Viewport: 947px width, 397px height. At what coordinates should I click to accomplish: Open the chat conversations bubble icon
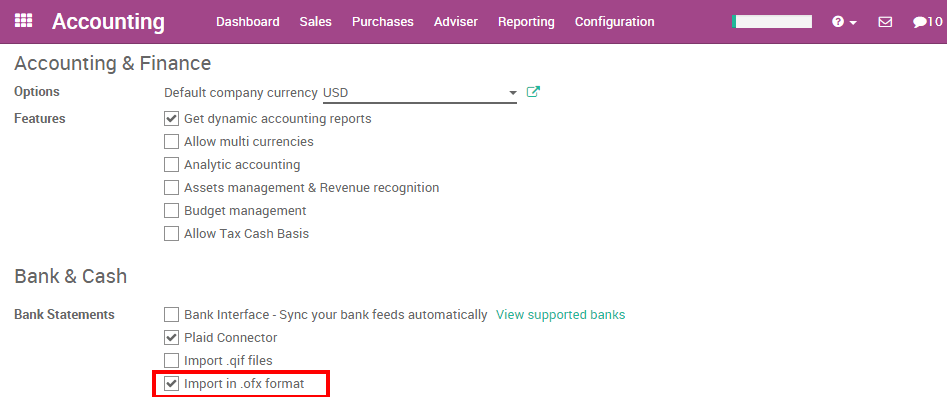[919, 22]
